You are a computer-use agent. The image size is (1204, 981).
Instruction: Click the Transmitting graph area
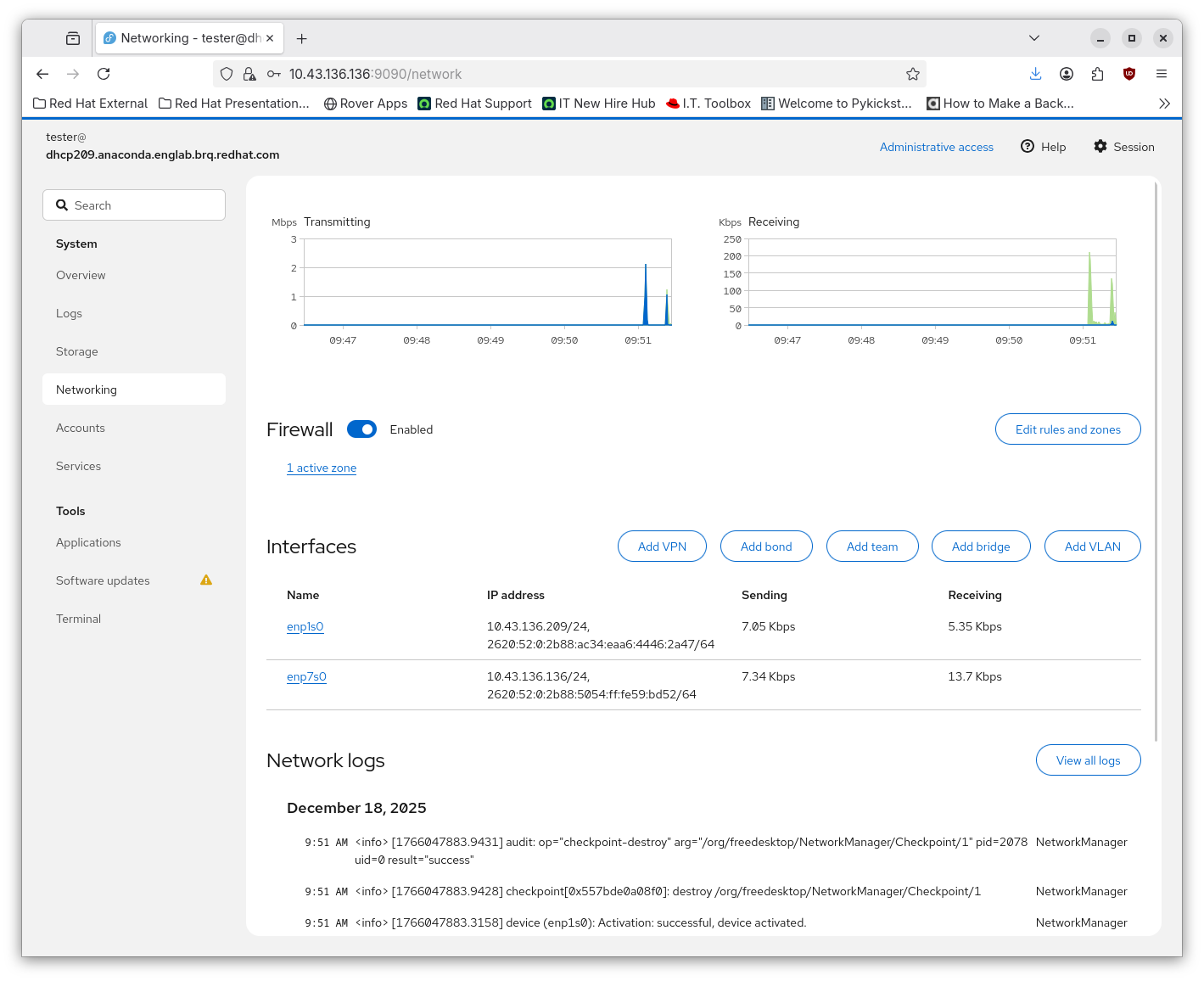[x=487, y=282]
